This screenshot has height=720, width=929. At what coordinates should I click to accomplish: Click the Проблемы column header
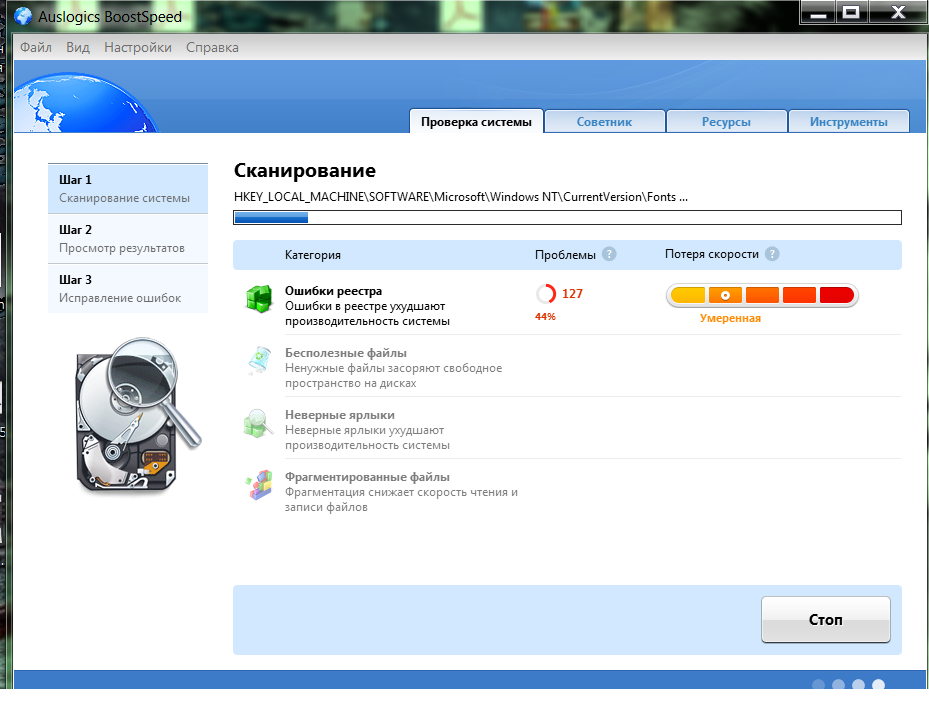click(x=565, y=255)
